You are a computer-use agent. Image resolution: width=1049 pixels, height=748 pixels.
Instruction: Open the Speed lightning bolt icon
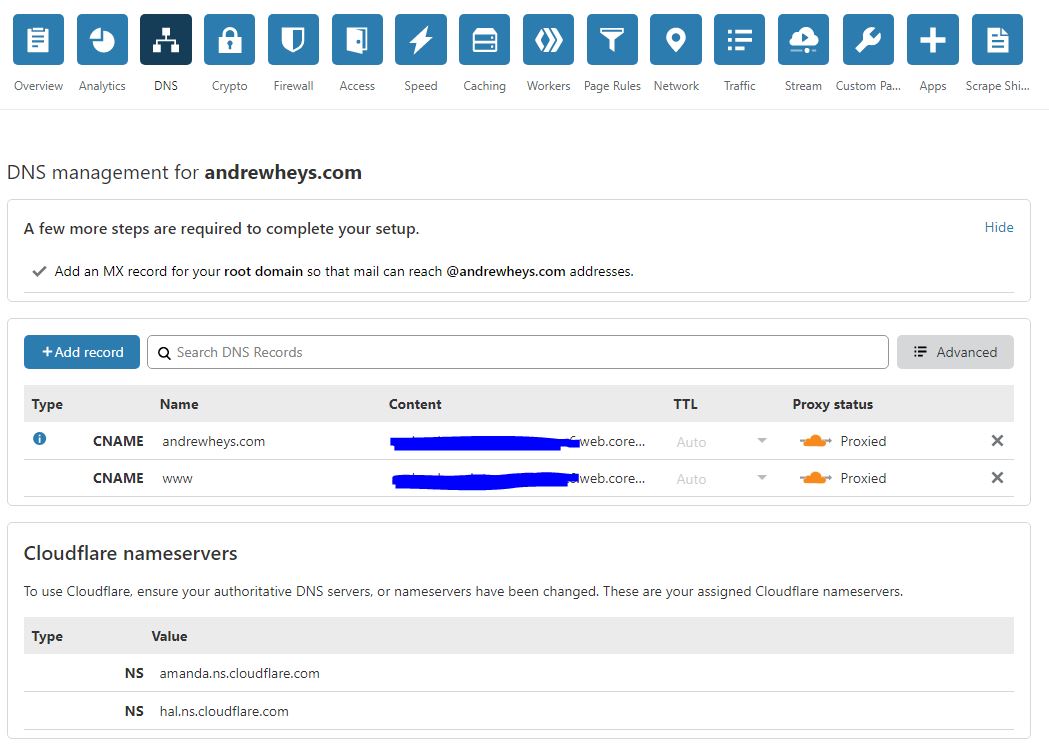[x=421, y=39]
